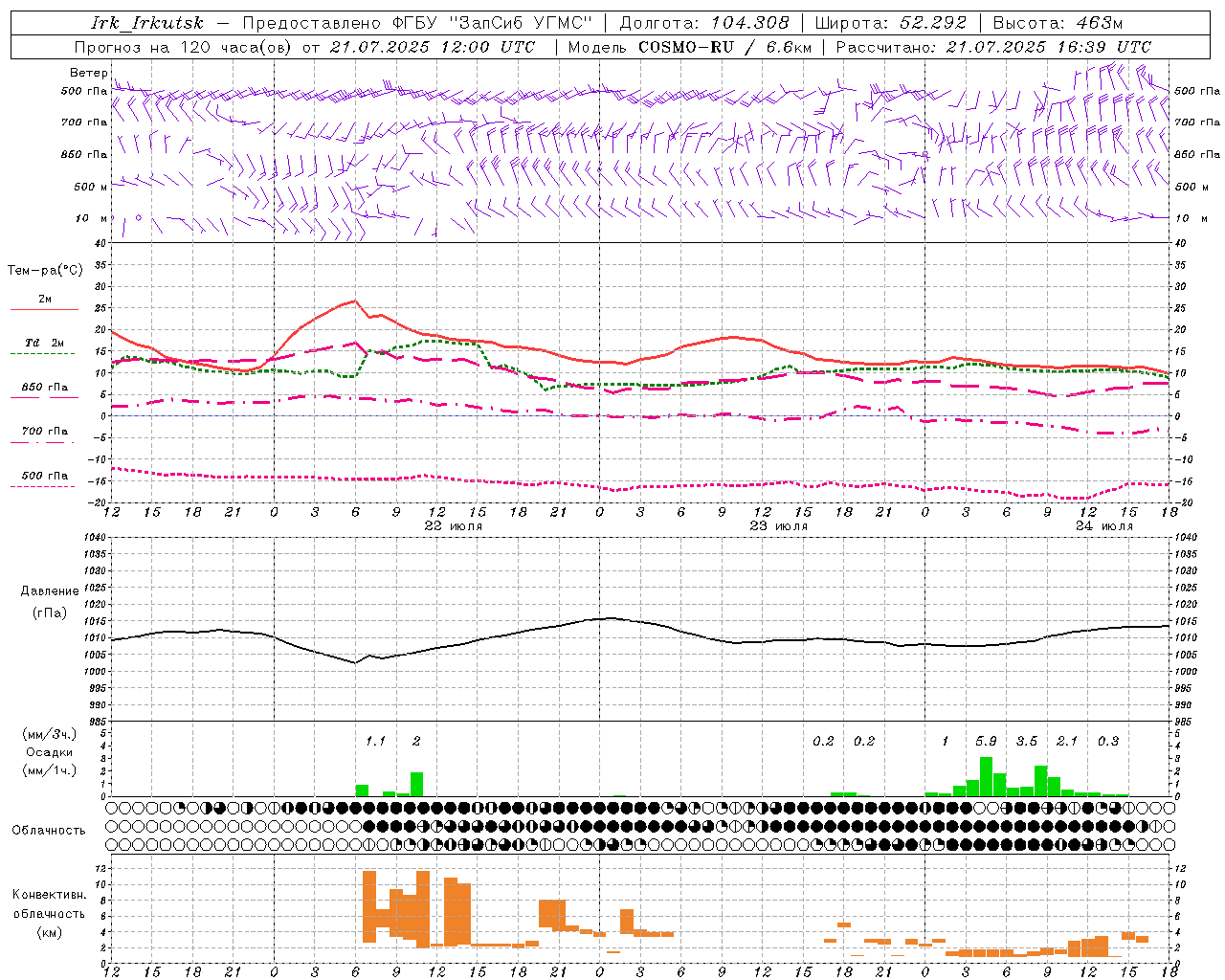Click the 850 гПа temperature legend entry

point(44,388)
